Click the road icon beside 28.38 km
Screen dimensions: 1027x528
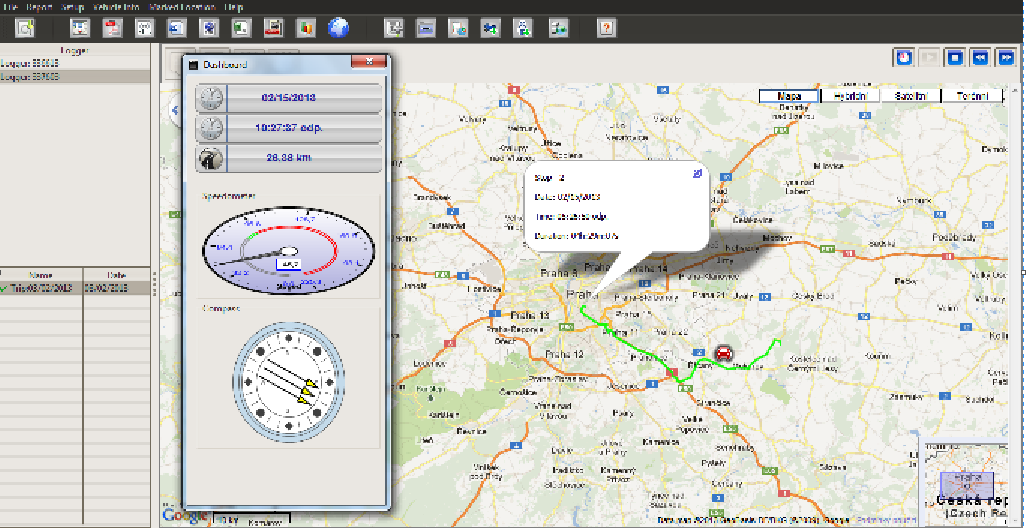(x=211, y=159)
